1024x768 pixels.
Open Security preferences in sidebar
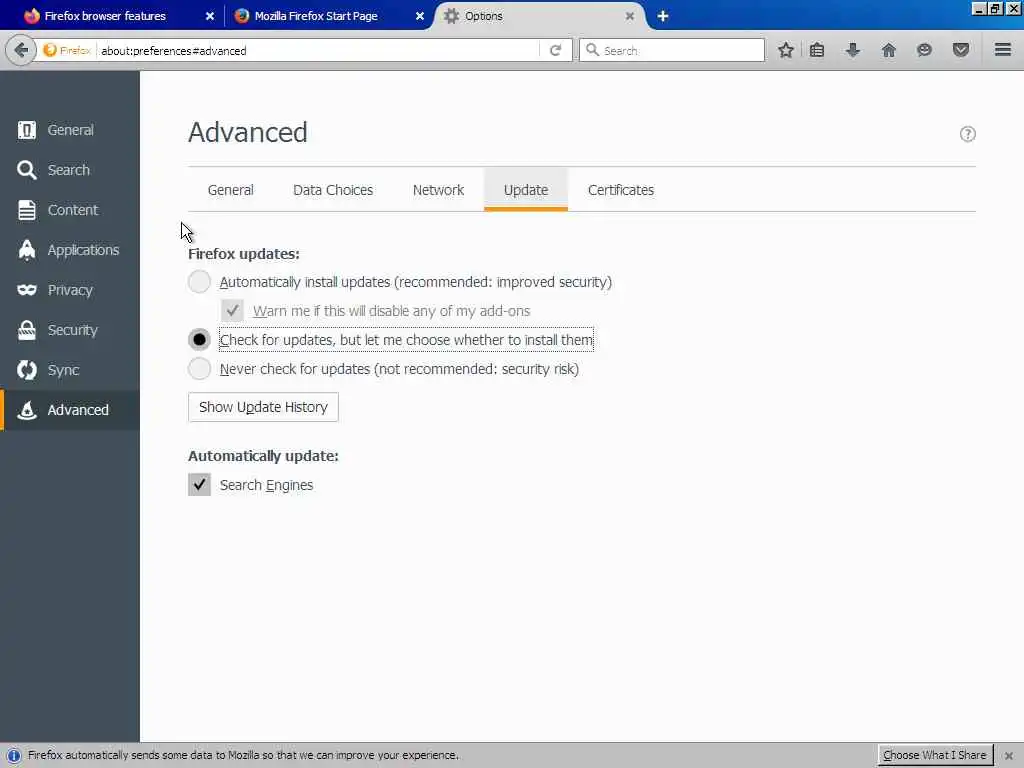point(70,330)
